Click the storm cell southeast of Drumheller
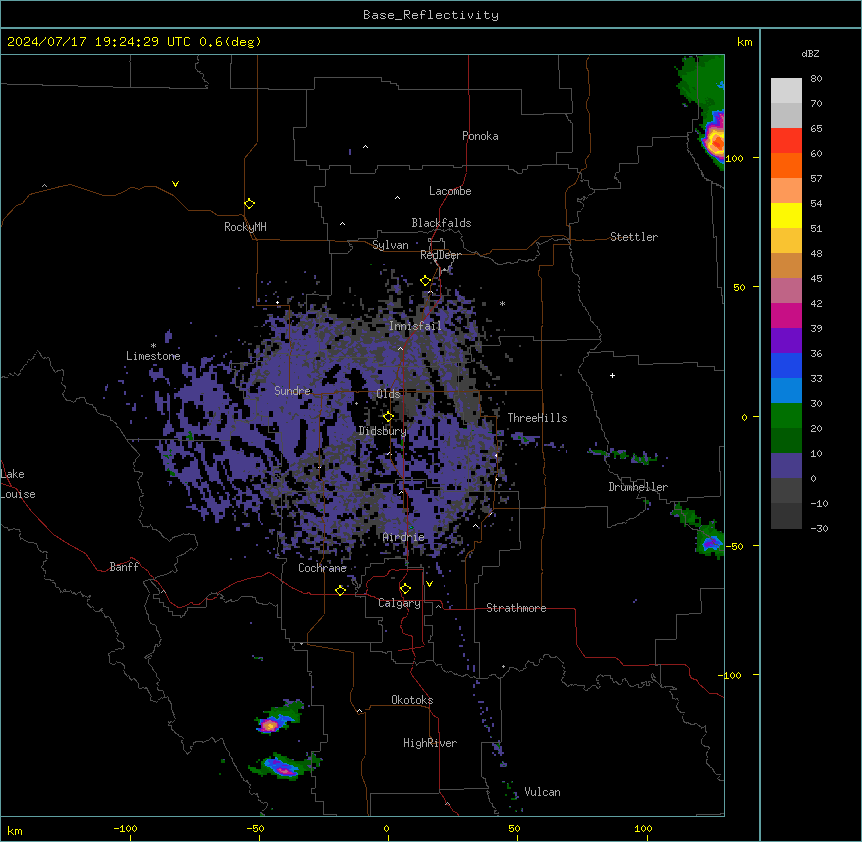 coord(710,540)
